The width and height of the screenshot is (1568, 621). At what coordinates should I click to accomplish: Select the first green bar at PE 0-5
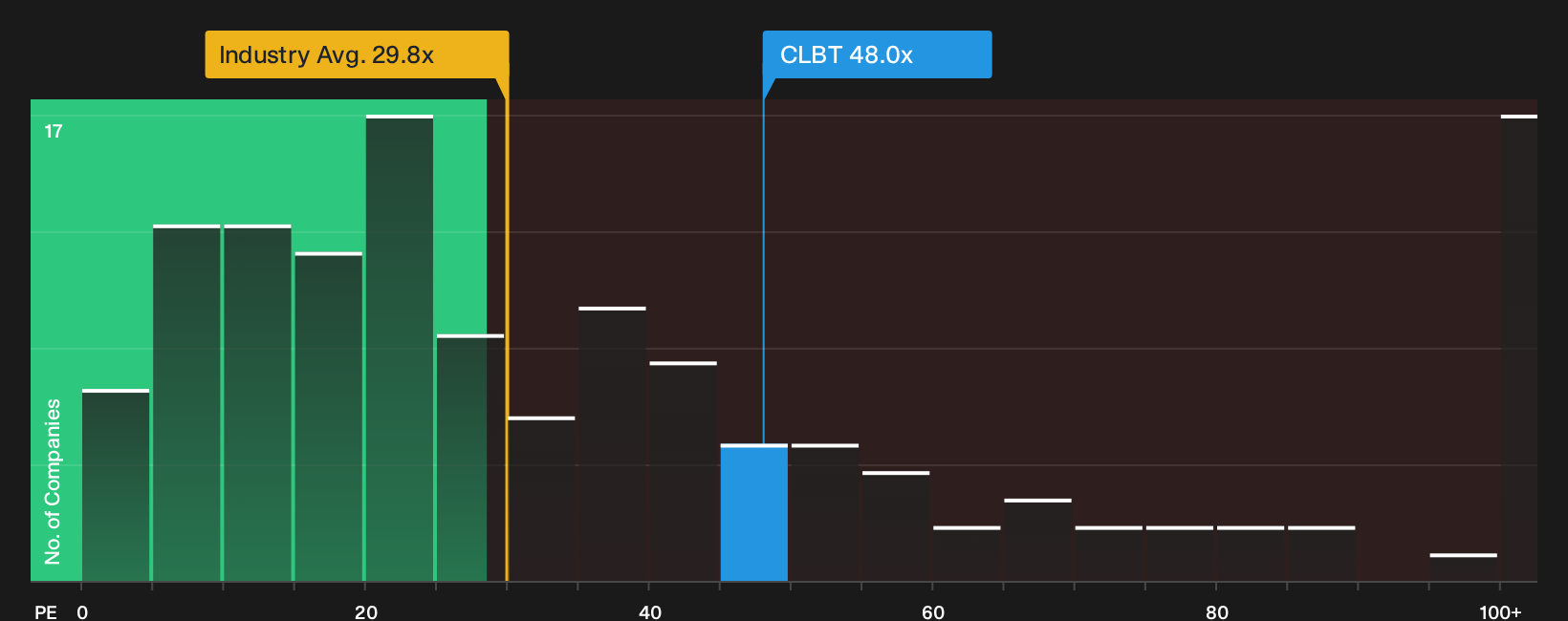[x=116, y=485]
